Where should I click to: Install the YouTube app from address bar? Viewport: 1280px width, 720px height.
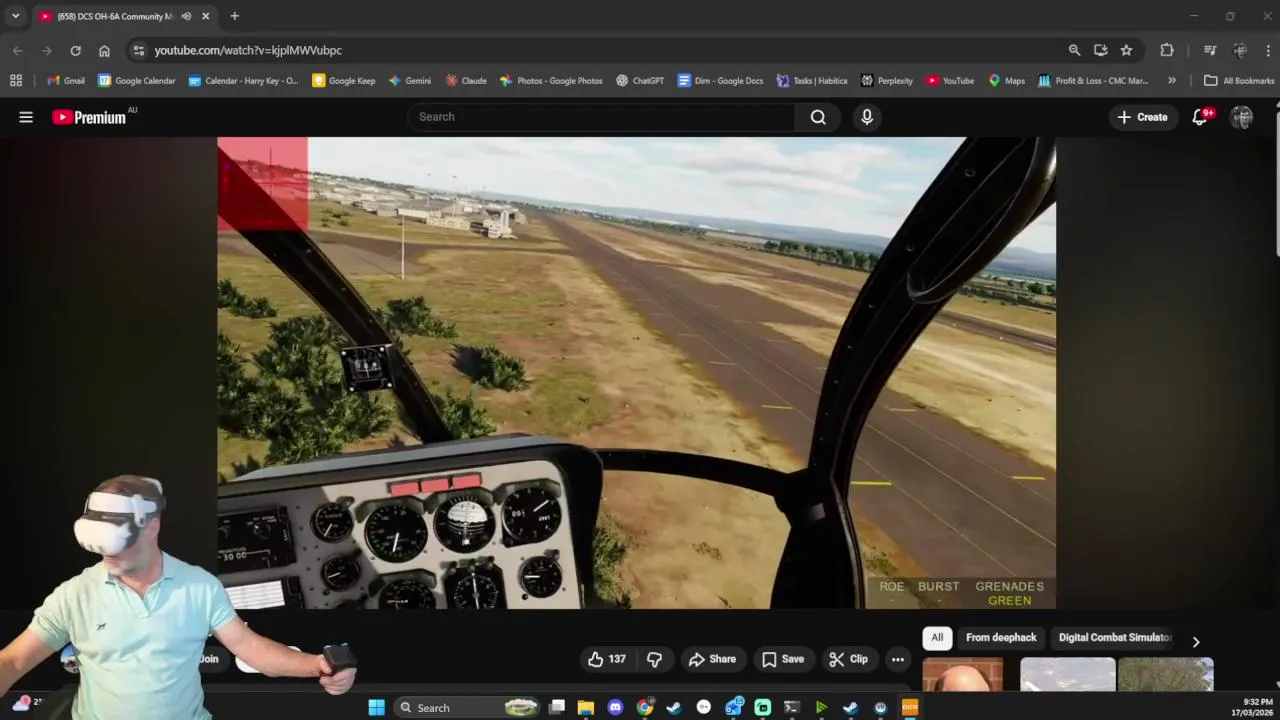point(1100,50)
